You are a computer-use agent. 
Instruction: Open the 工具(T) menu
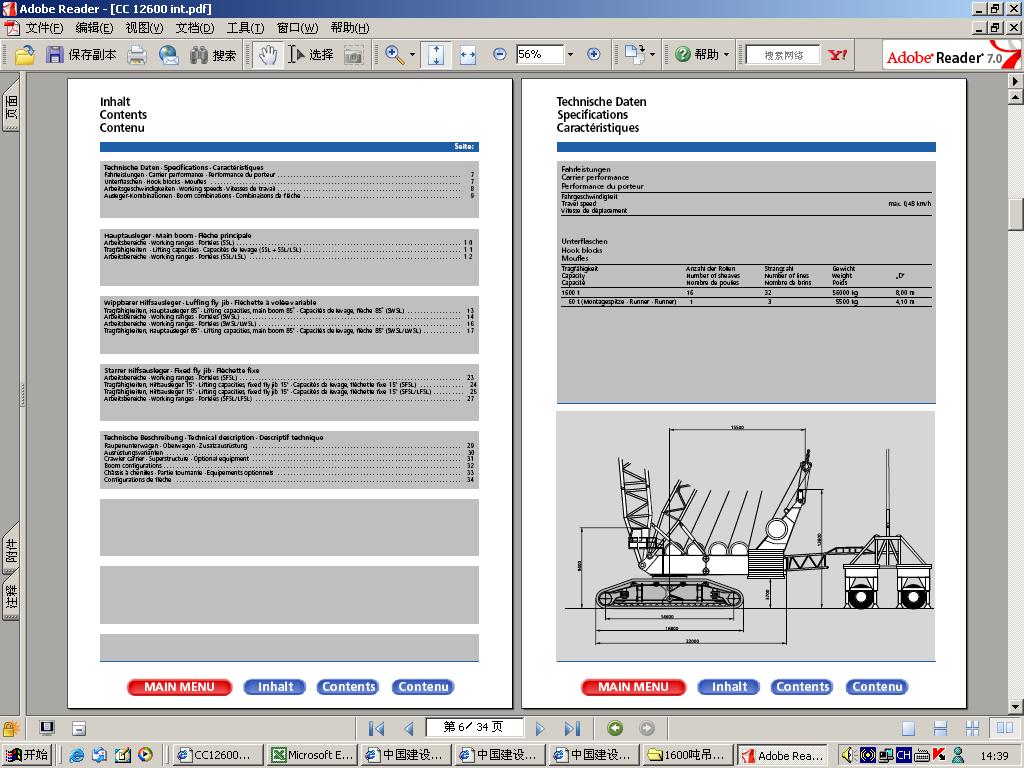245,28
